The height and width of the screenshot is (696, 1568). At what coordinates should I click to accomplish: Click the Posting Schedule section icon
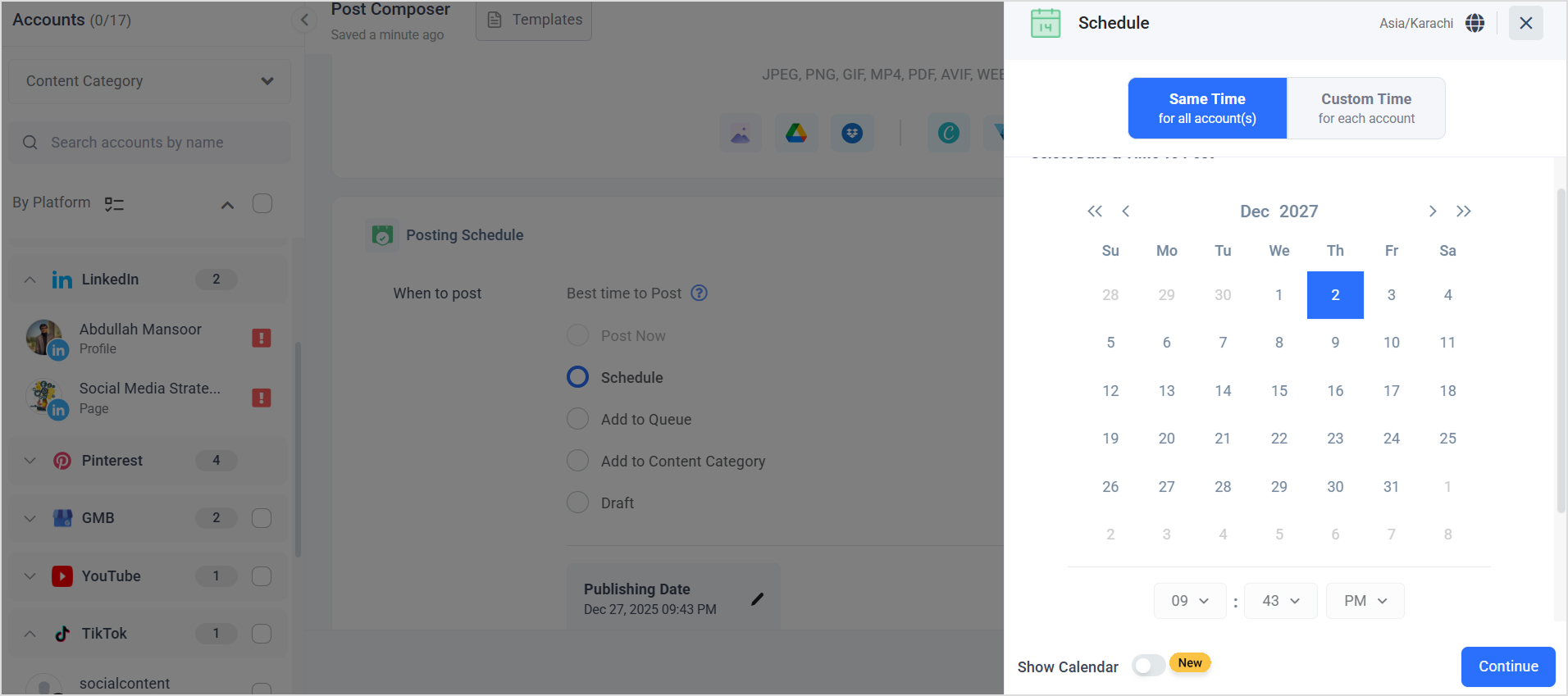(382, 235)
